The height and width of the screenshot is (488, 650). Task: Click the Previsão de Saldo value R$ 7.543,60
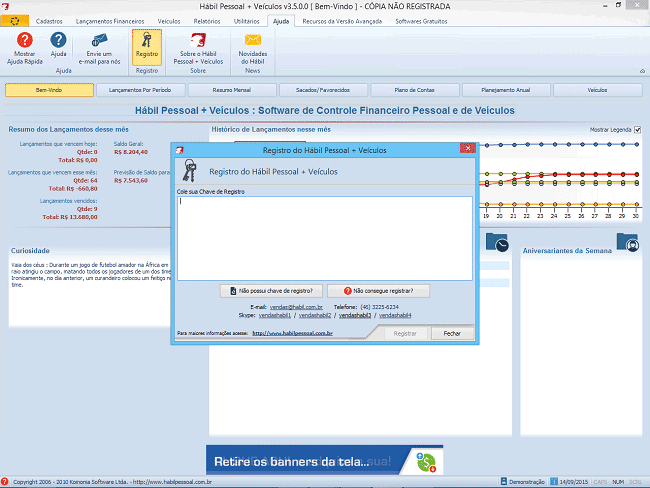pyautogui.click(x=131, y=181)
